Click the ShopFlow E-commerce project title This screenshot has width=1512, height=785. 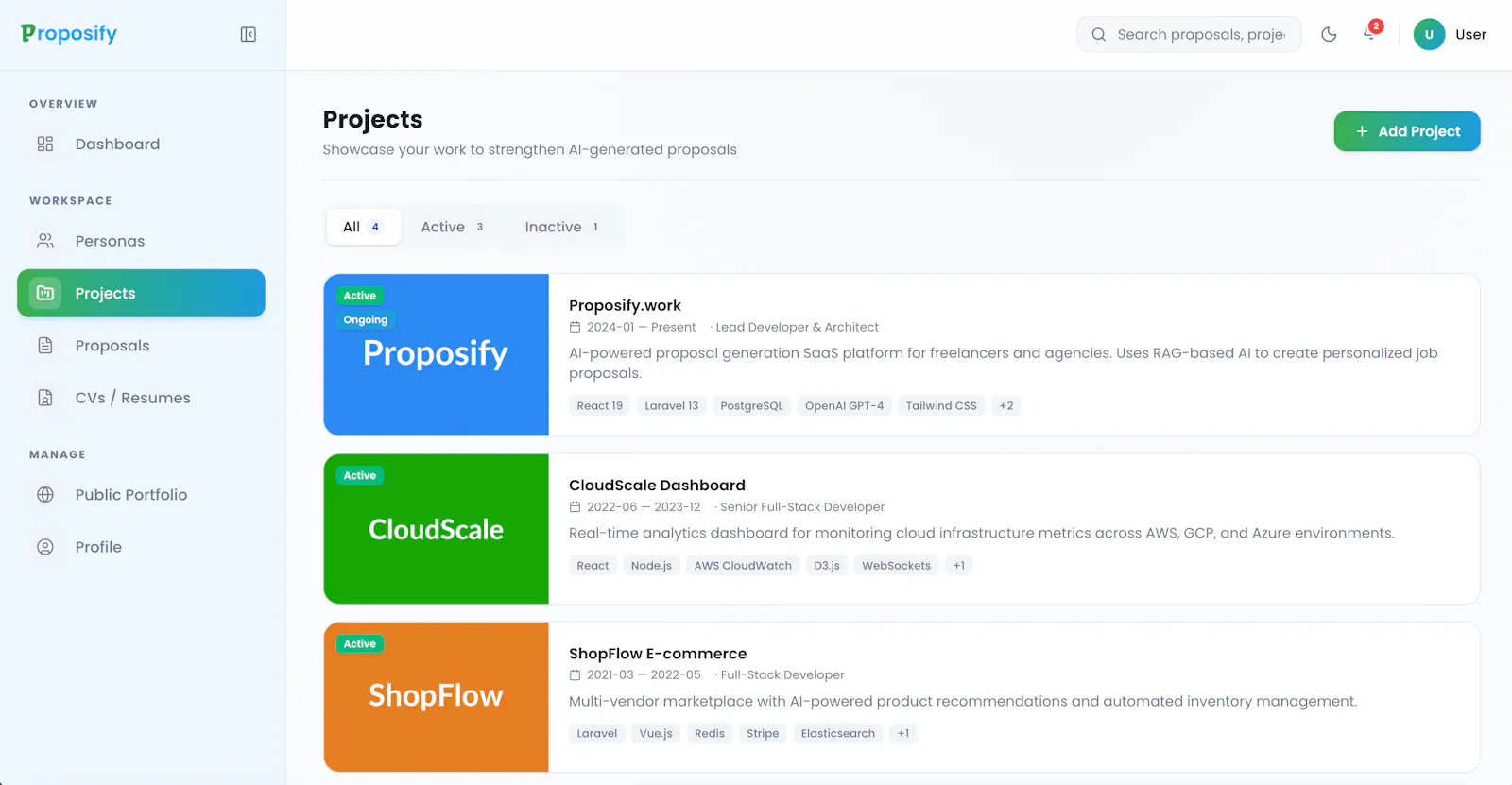(658, 653)
